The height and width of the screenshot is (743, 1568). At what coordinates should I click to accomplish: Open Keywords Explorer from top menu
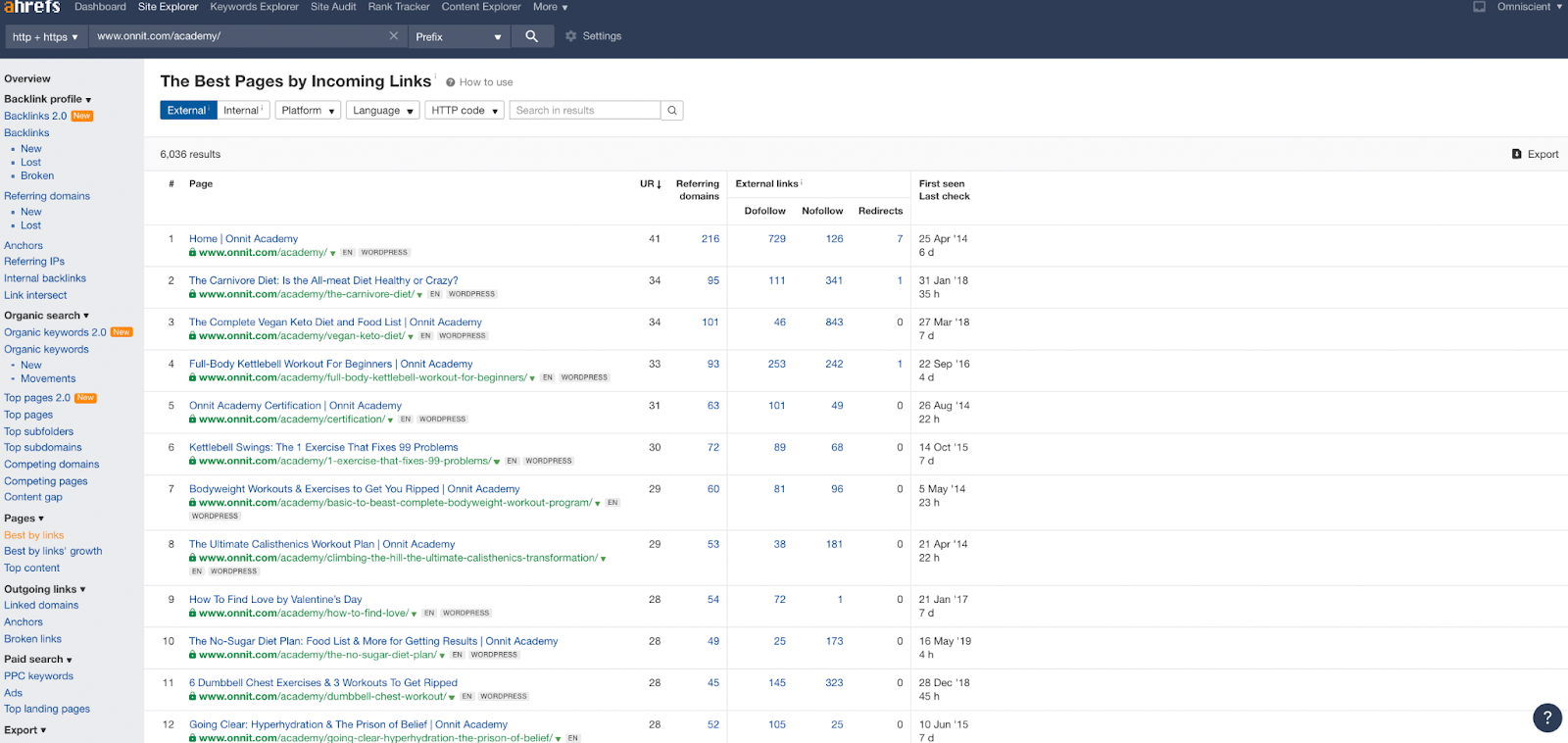[x=254, y=7]
